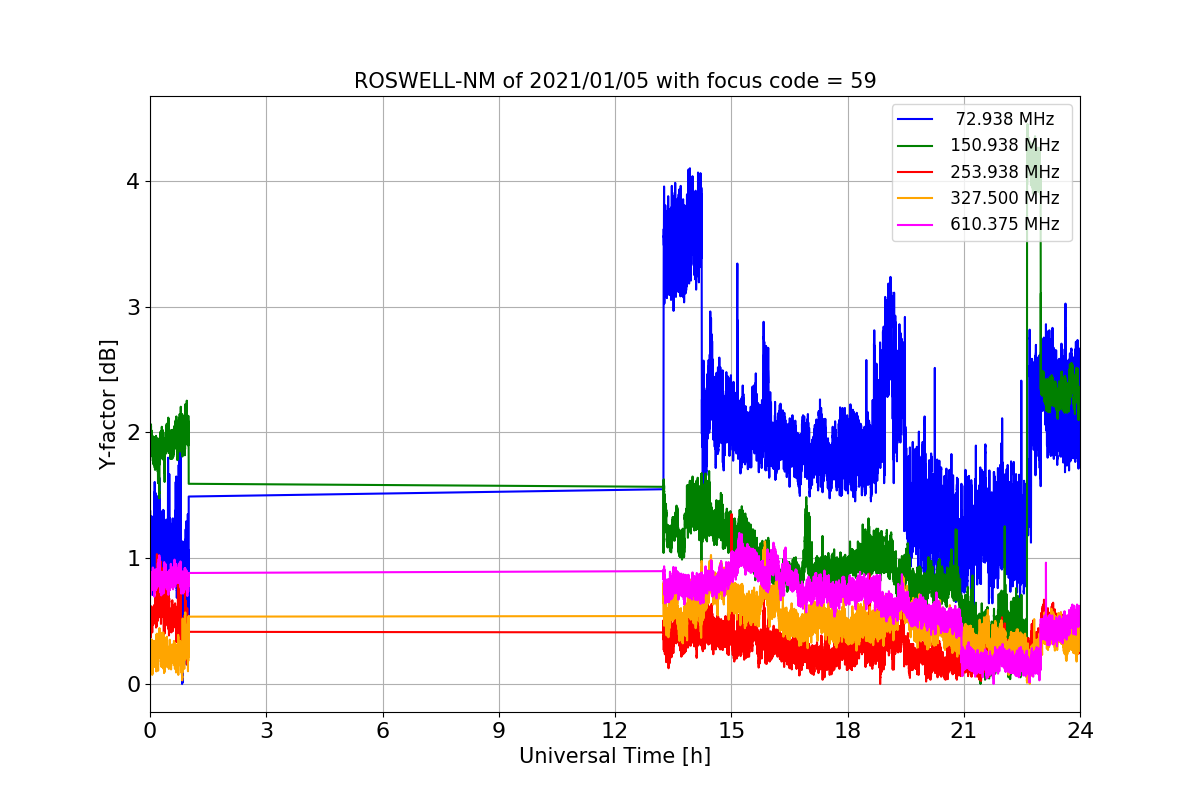The width and height of the screenshot is (1200, 800).
Task: Select the 327.500 MHz legend label
Action: tap(1005, 198)
